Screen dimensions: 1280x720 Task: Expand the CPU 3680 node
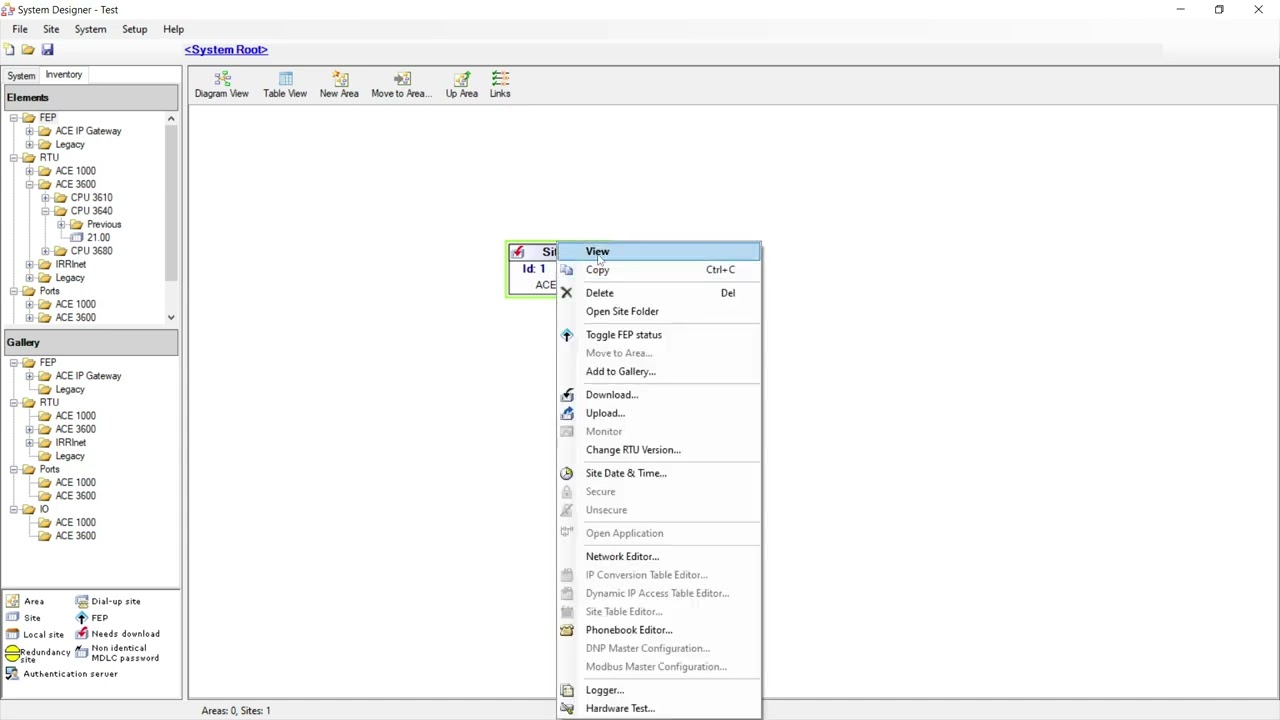45,251
